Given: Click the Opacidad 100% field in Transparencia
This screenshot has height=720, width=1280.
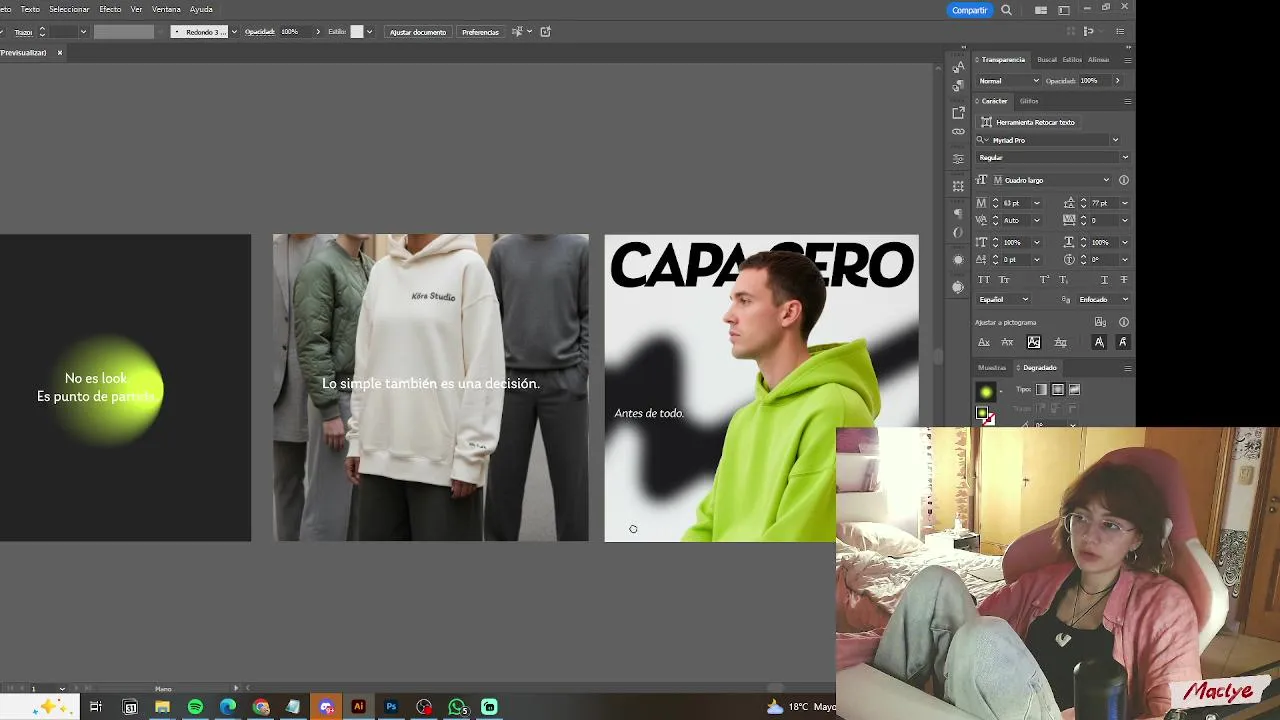Looking at the screenshot, I should click(x=1096, y=81).
